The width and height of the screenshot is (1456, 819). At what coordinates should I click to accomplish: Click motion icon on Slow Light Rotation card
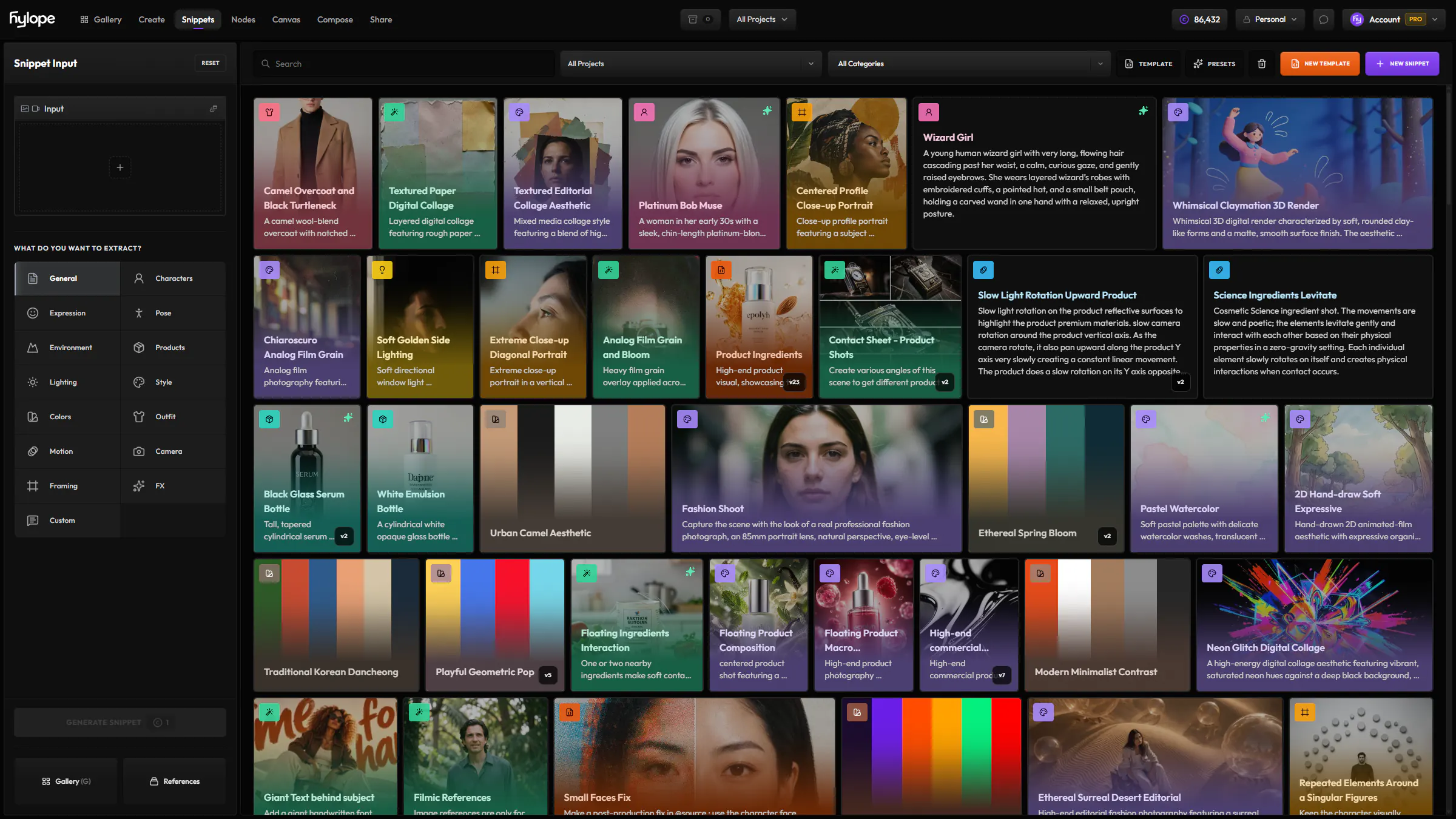pos(983,270)
